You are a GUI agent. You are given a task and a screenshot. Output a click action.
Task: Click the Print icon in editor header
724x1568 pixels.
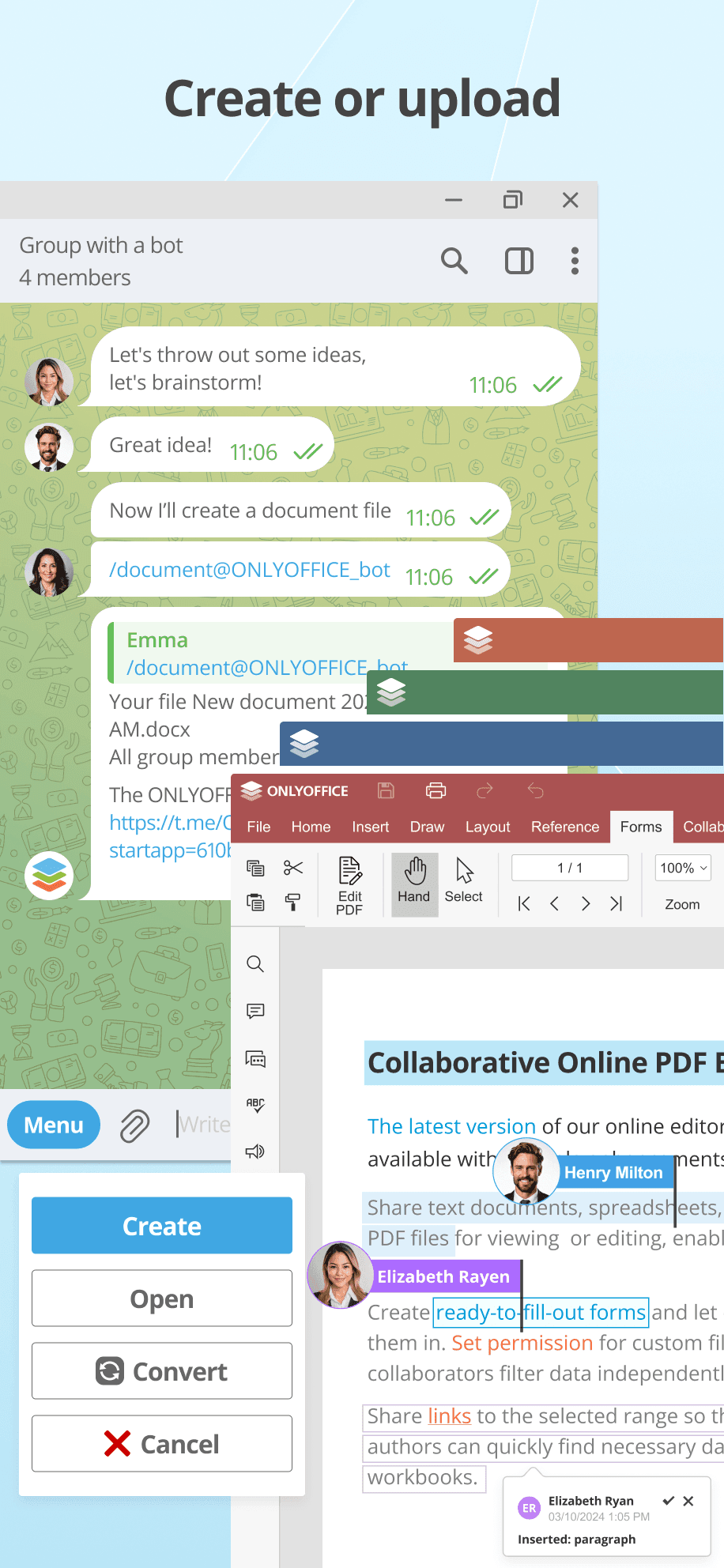pyautogui.click(x=436, y=790)
